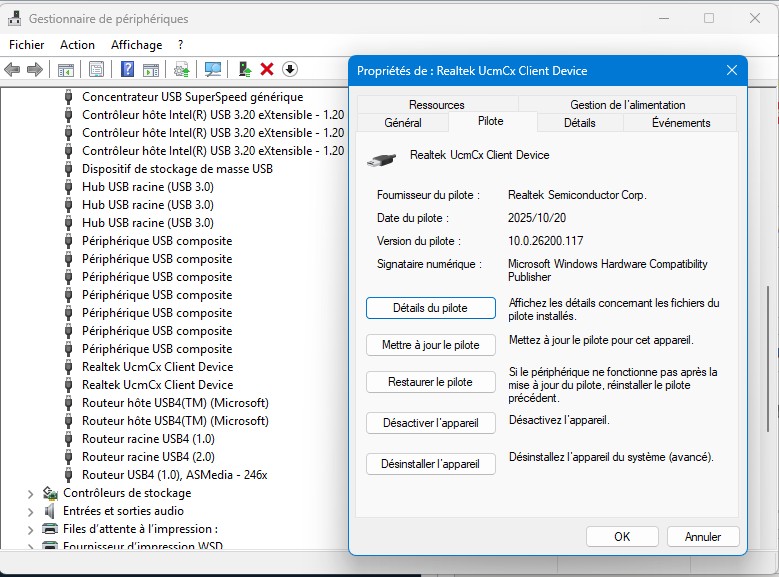
Task: Click the red X uninstall device icon
Action: 267,69
